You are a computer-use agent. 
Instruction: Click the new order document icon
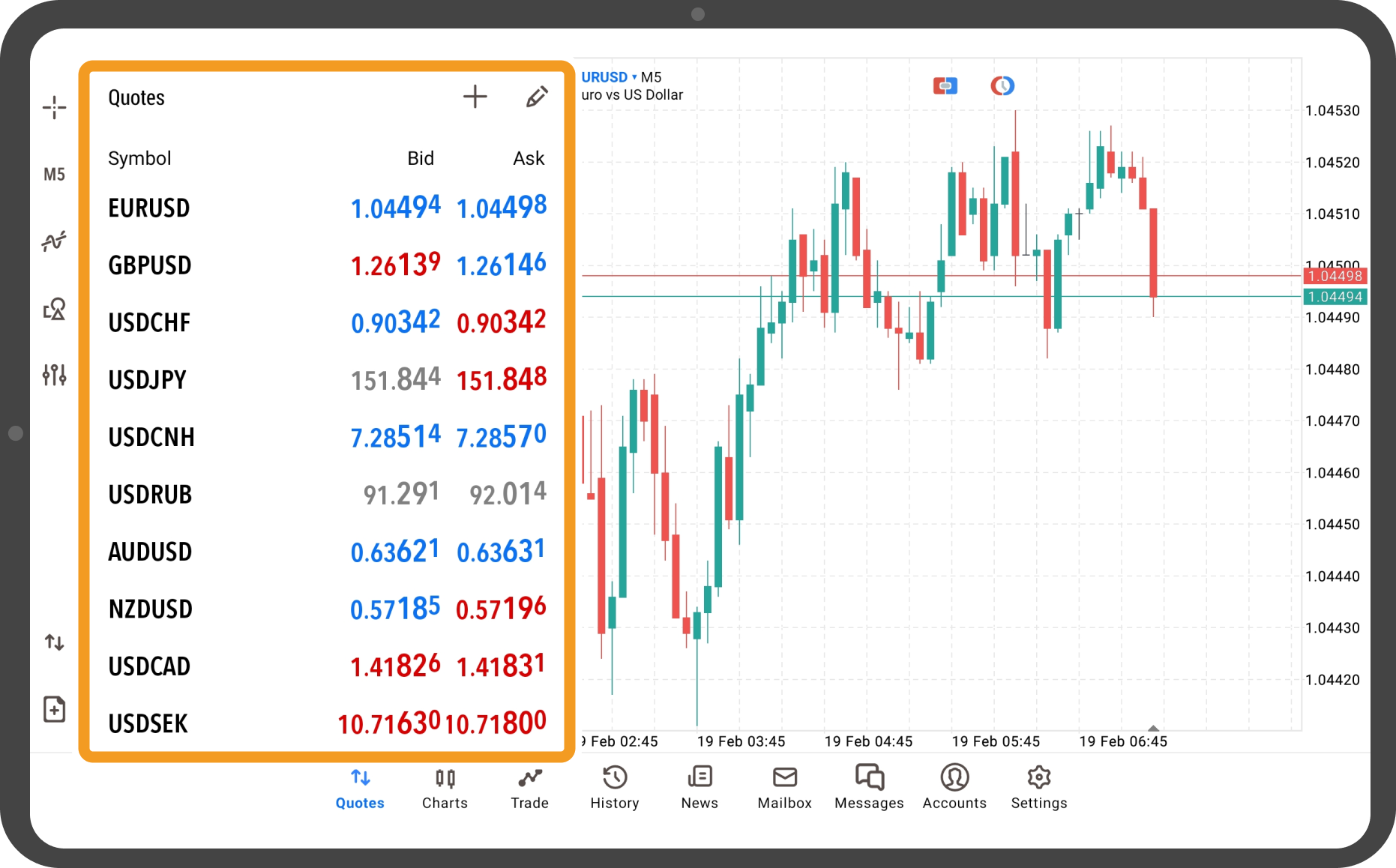pyautogui.click(x=54, y=709)
